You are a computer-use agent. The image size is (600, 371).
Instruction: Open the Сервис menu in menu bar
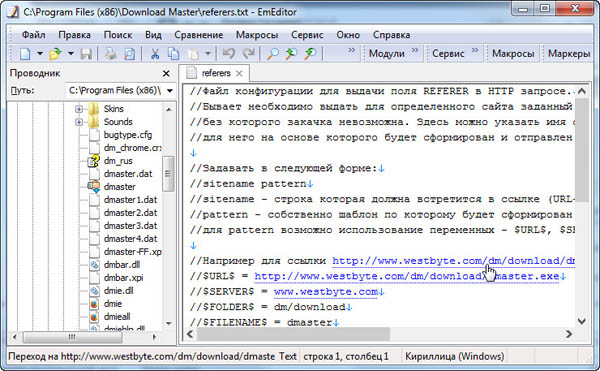click(x=307, y=35)
